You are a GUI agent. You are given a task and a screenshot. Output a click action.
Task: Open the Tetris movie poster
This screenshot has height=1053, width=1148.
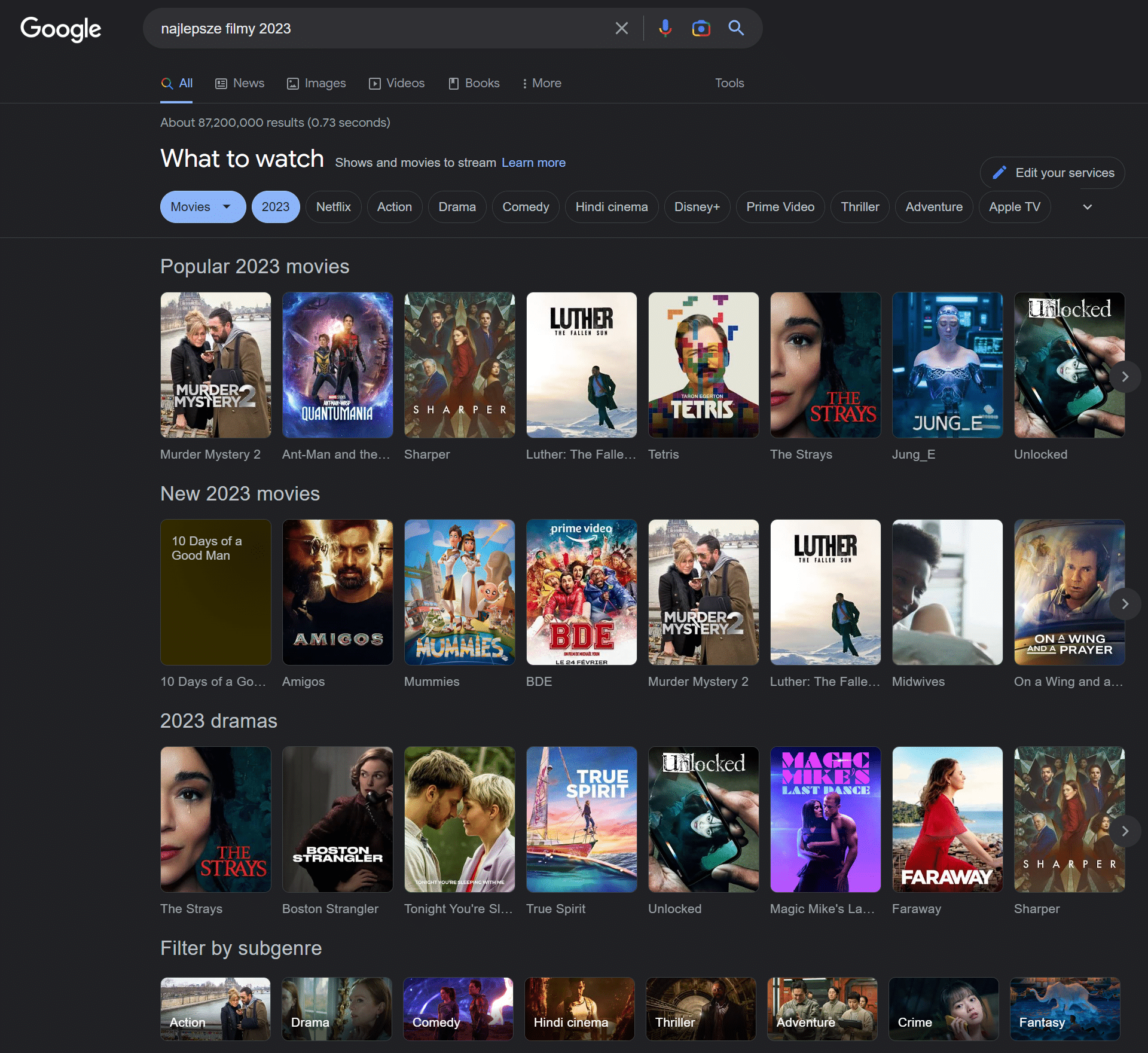(x=704, y=365)
